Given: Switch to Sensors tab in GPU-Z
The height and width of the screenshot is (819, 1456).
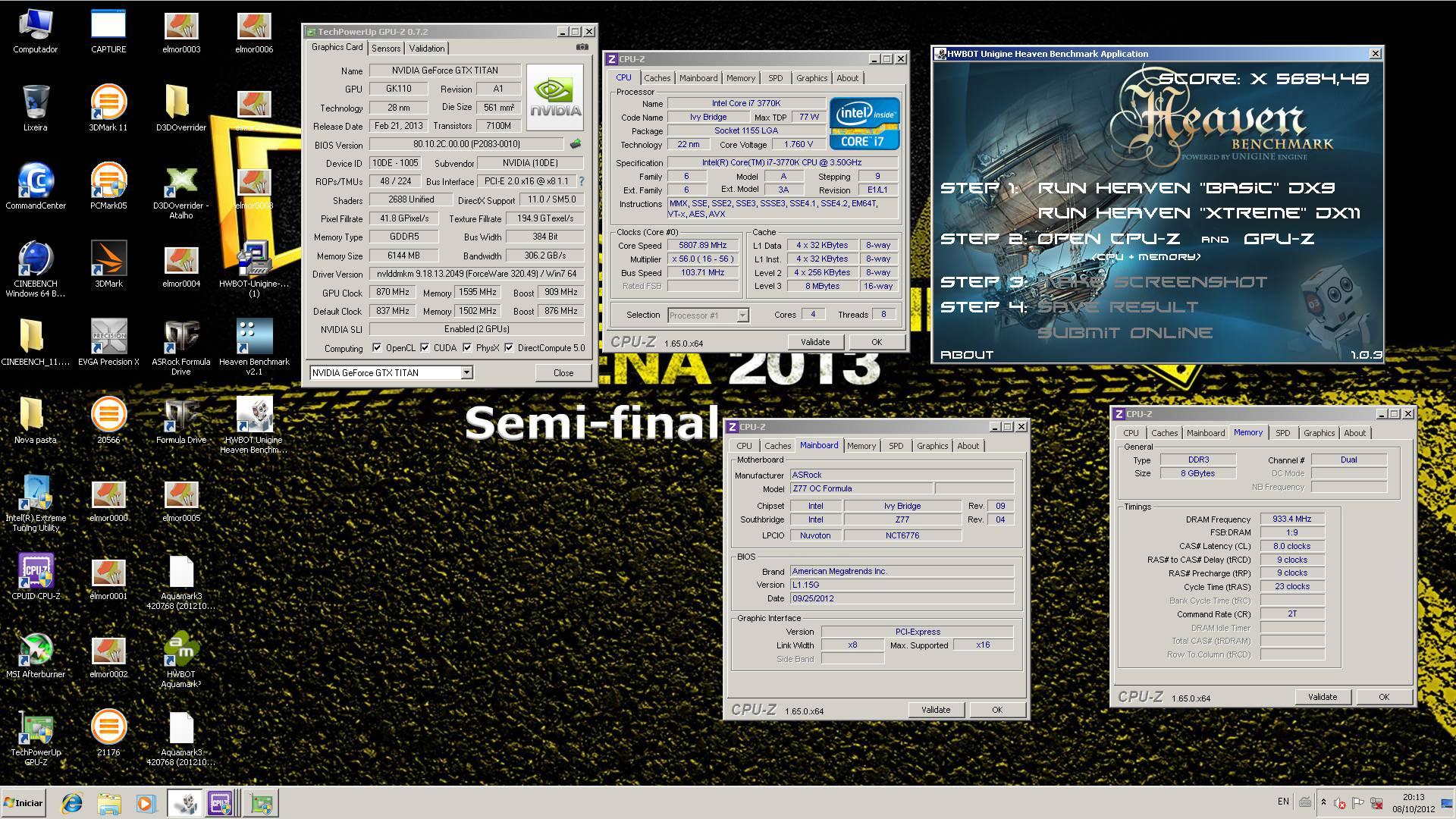Looking at the screenshot, I should click(x=386, y=48).
